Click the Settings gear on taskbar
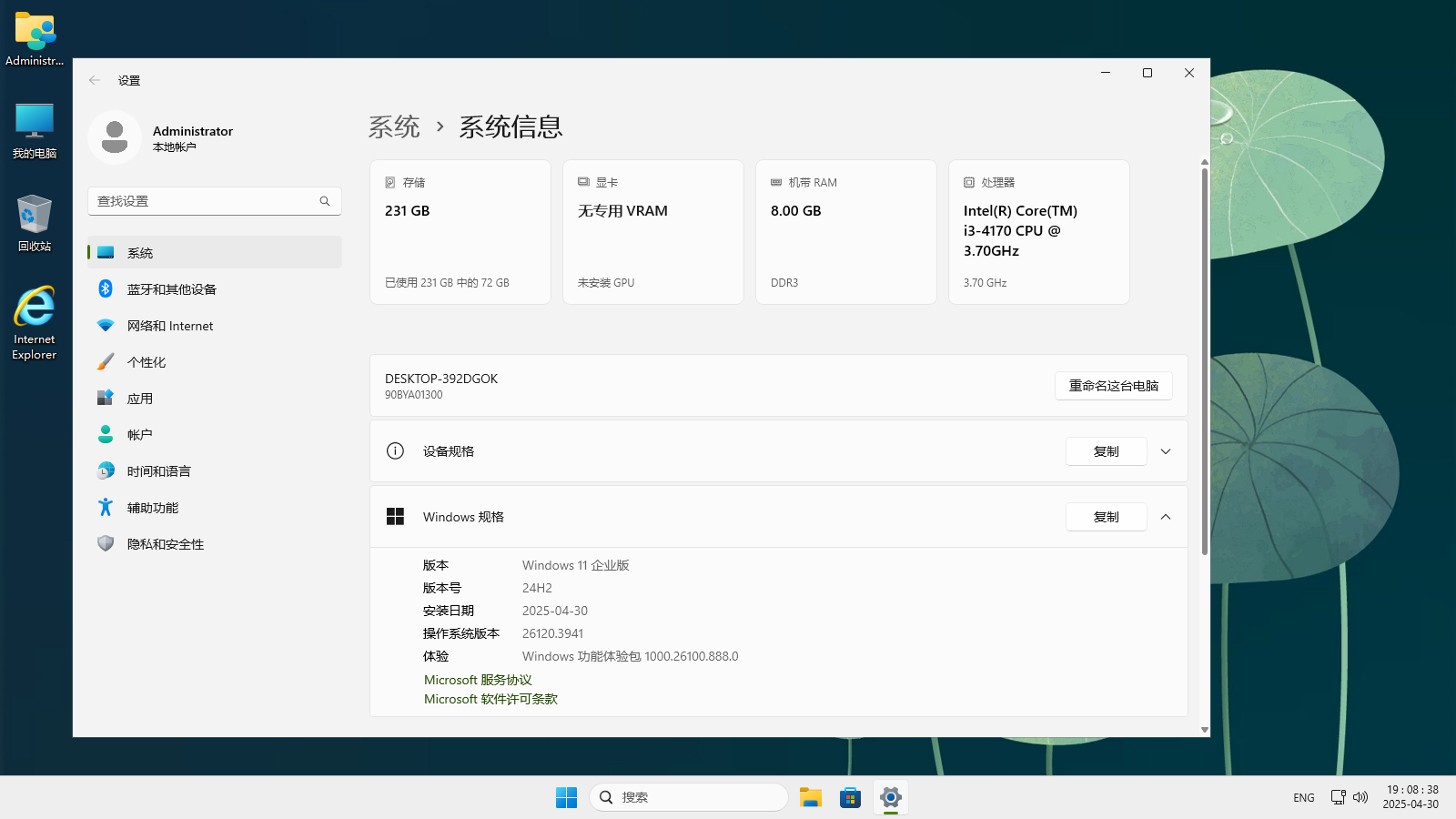The width and height of the screenshot is (1456, 819). pos(890,797)
